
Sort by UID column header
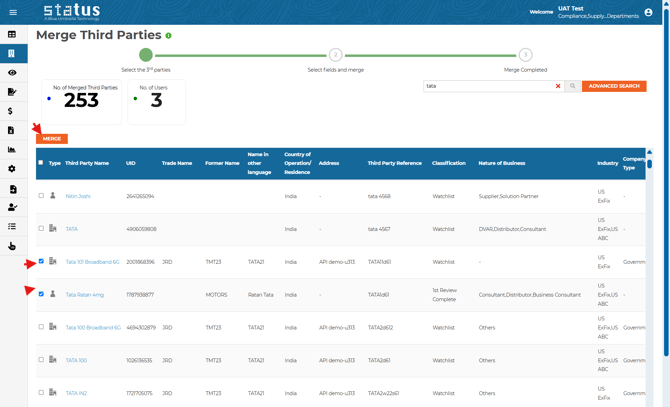[130, 163]
